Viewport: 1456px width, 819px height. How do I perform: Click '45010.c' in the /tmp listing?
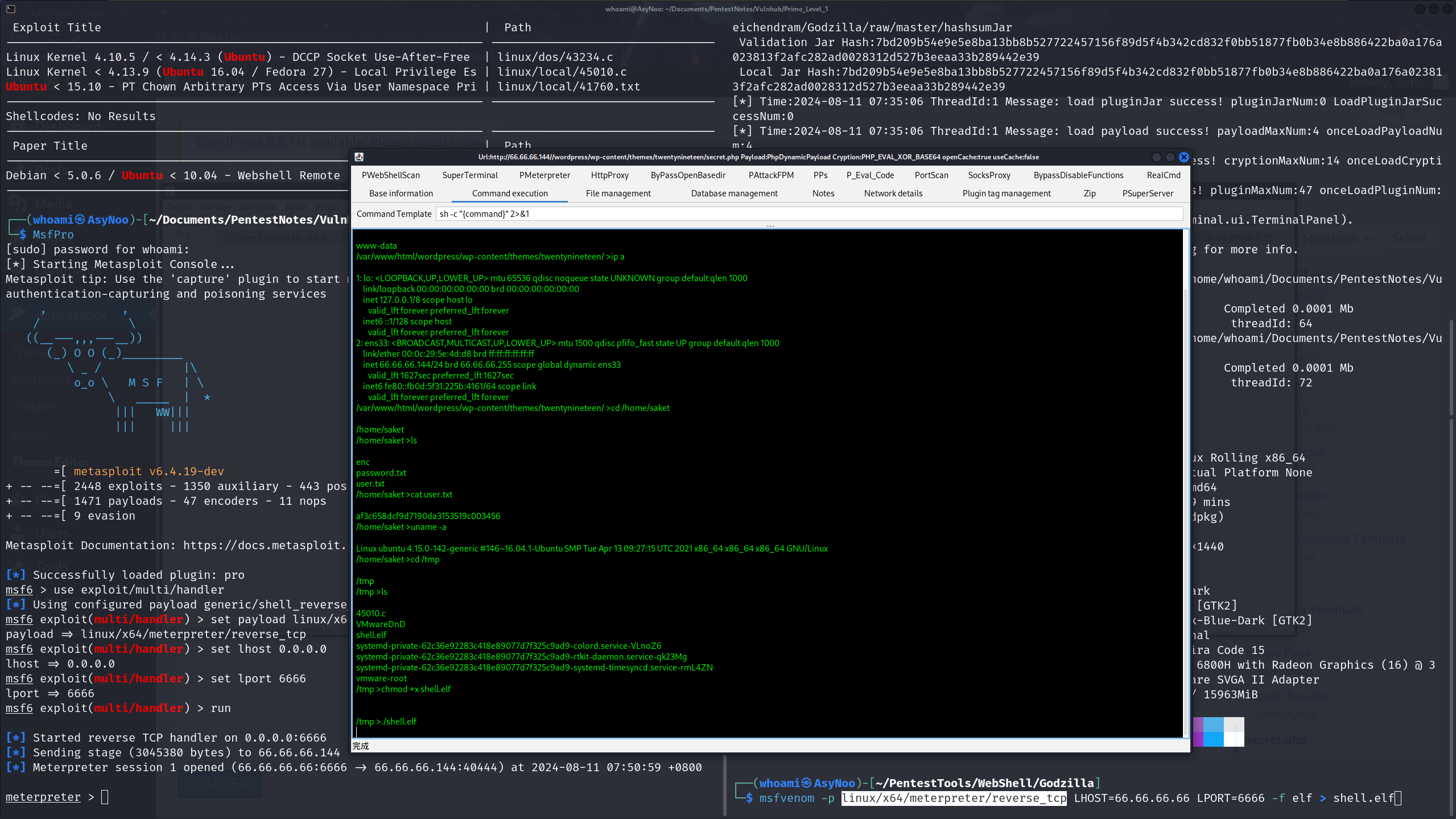click(371, 614)
